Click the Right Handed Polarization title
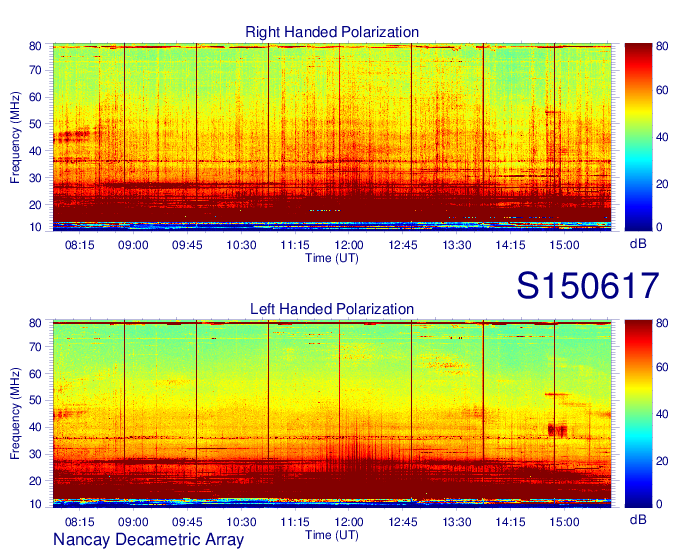The width and height of the screenshot is (680, 552). point(332,32)
